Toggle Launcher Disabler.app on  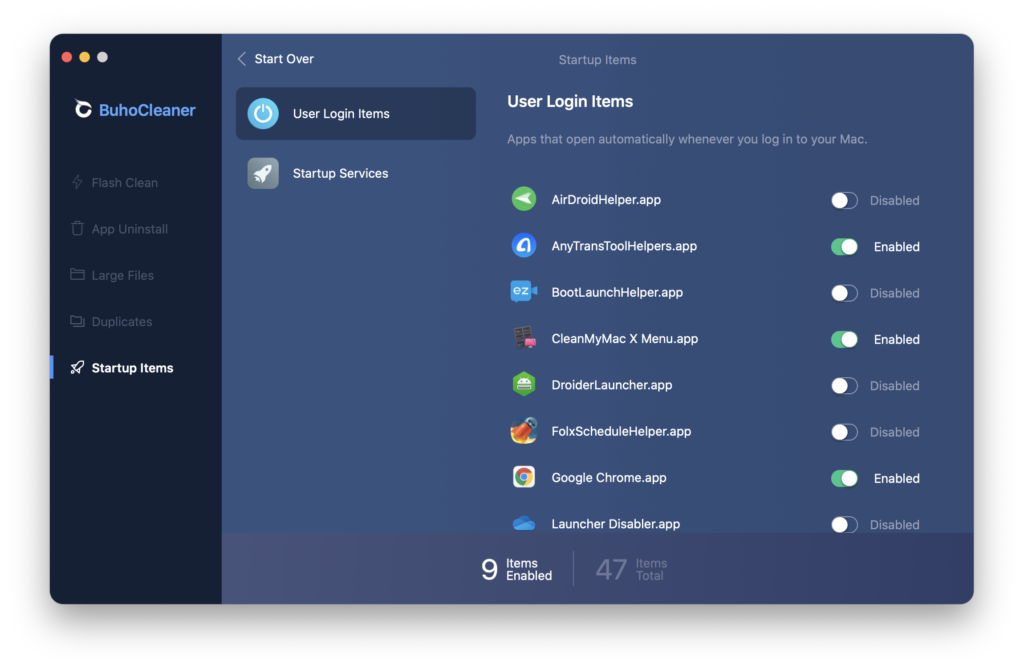click(844, 524)
